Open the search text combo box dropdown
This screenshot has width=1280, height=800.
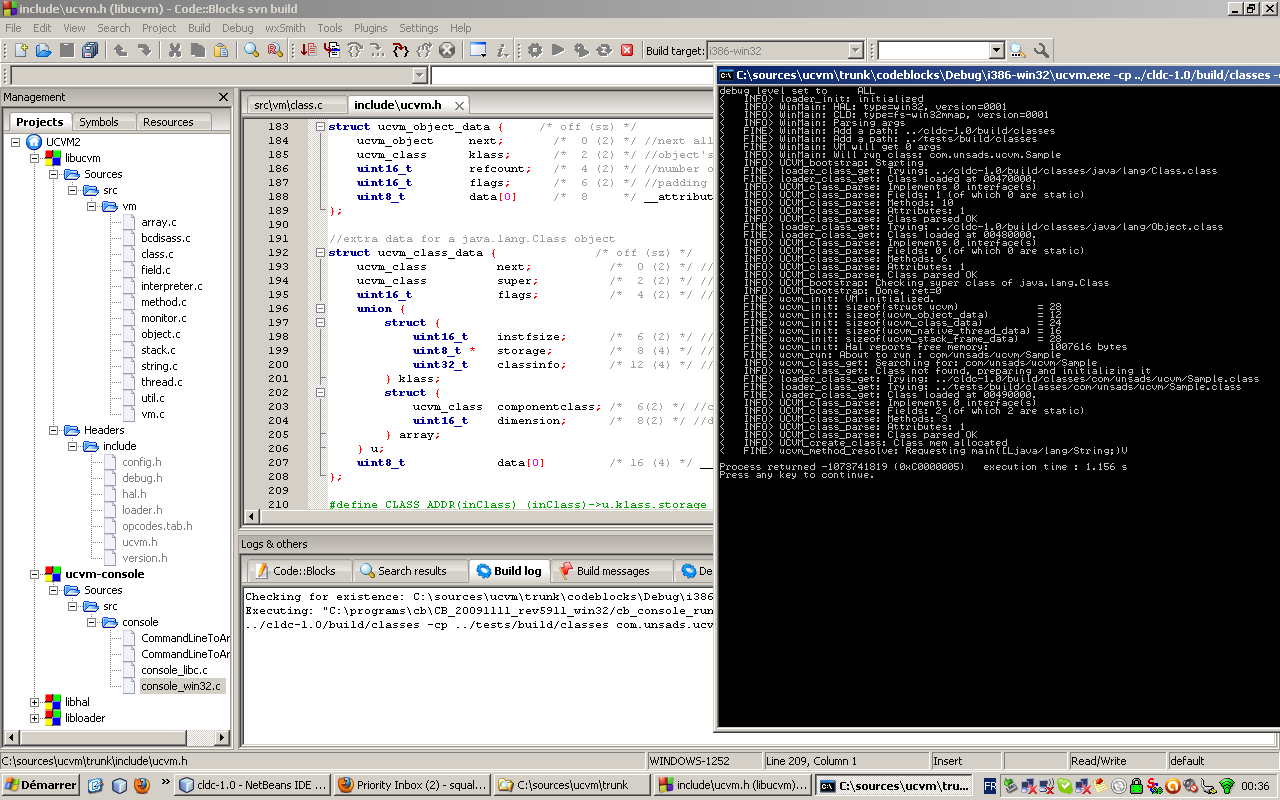[x=997, y=50]
